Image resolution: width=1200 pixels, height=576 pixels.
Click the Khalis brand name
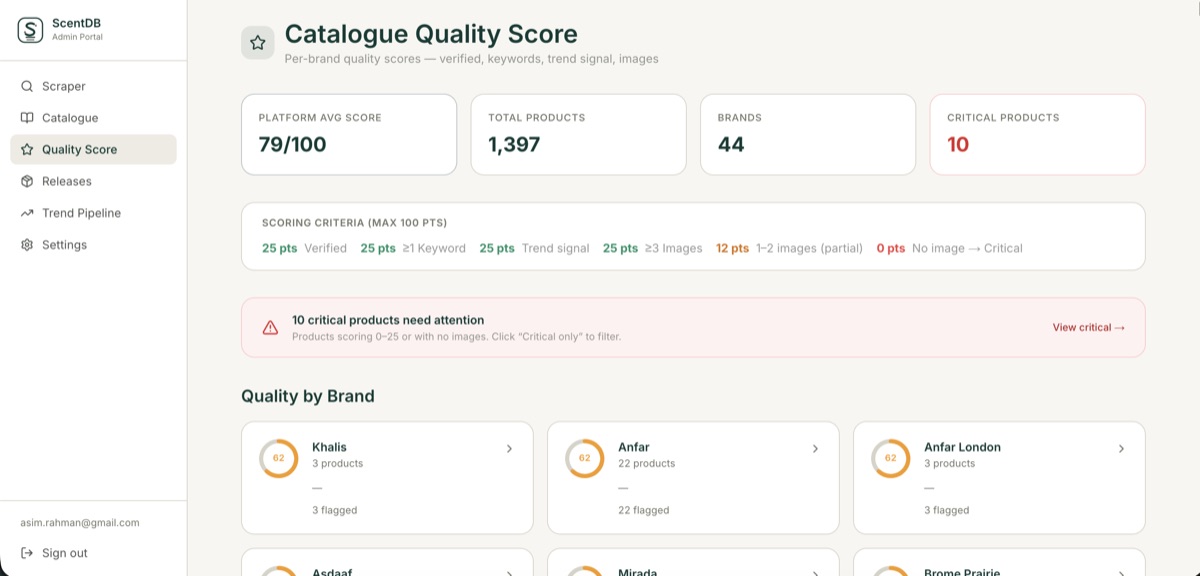tap(329, 447)
